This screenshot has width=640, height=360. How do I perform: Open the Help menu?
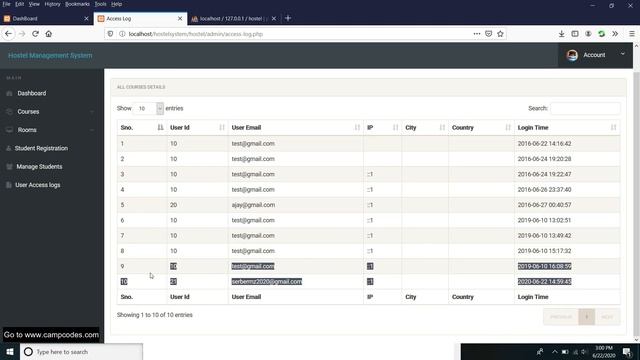click(x=116, y=4)
